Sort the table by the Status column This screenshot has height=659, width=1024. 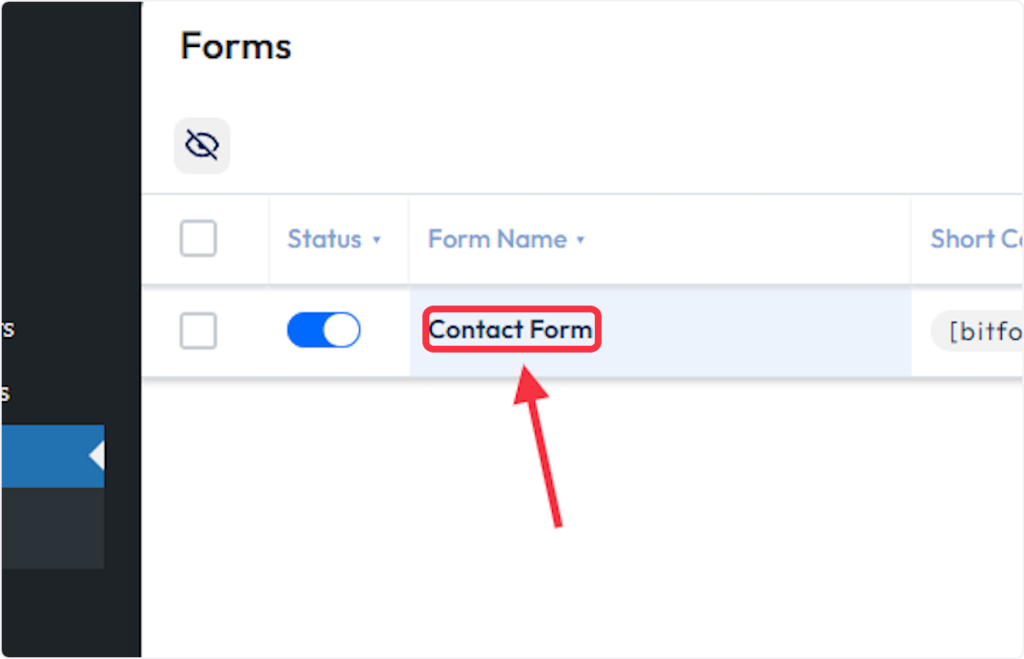324,240
